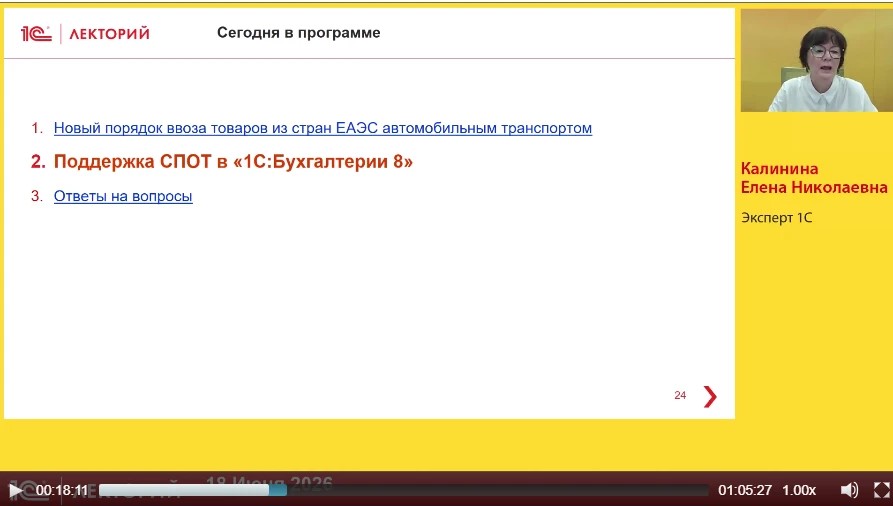Click presenter name Калинина Елена Николаевна
This screenshot has width=893, height=506.
pos(814,178)
